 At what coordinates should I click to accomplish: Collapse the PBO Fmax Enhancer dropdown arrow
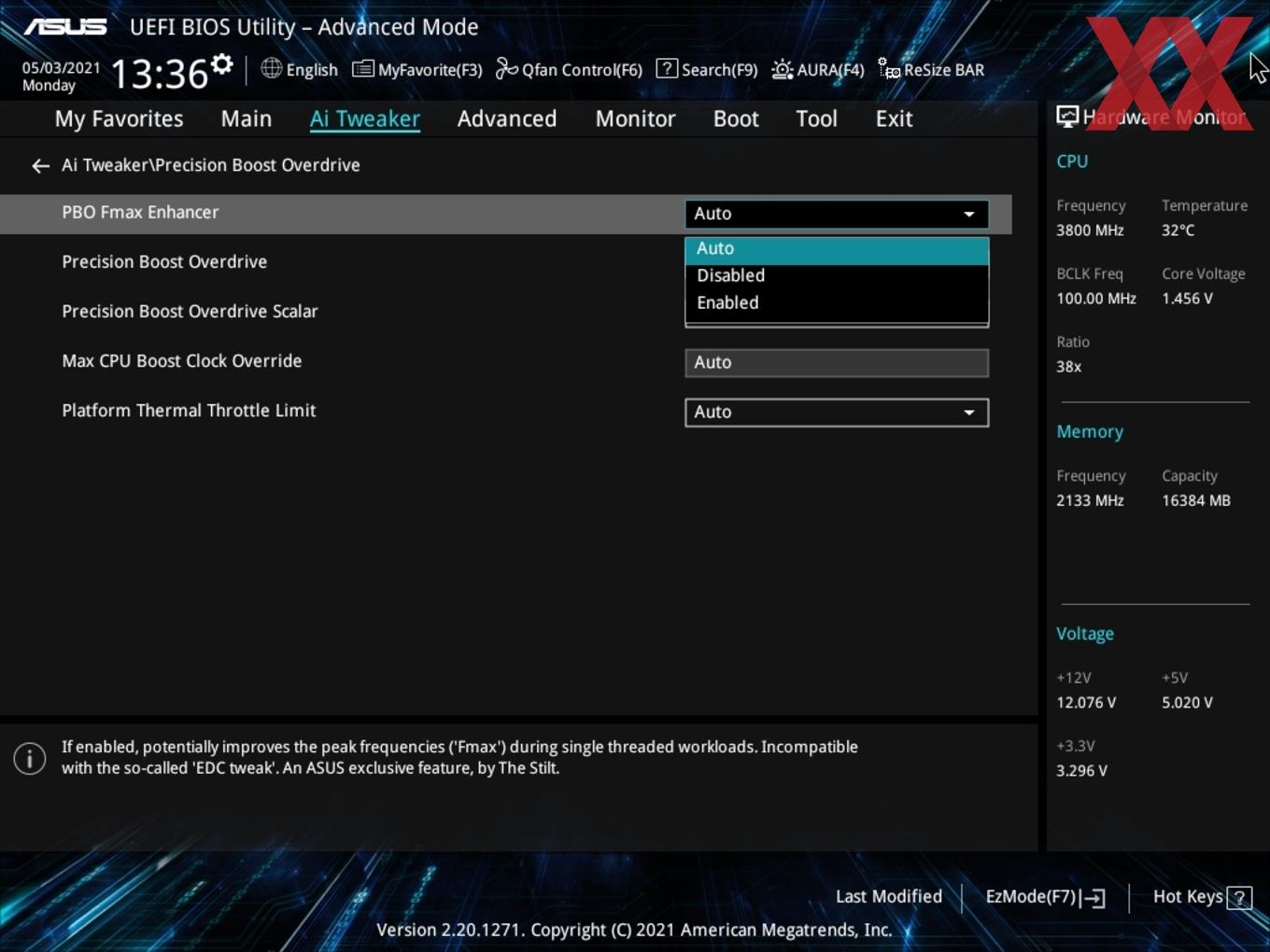pos(969,215)
